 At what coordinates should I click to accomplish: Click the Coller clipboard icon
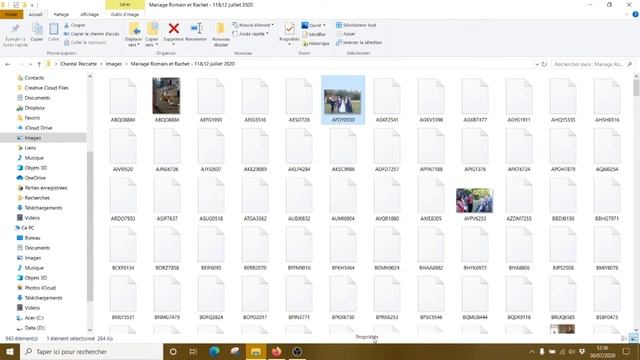point(53,29)
